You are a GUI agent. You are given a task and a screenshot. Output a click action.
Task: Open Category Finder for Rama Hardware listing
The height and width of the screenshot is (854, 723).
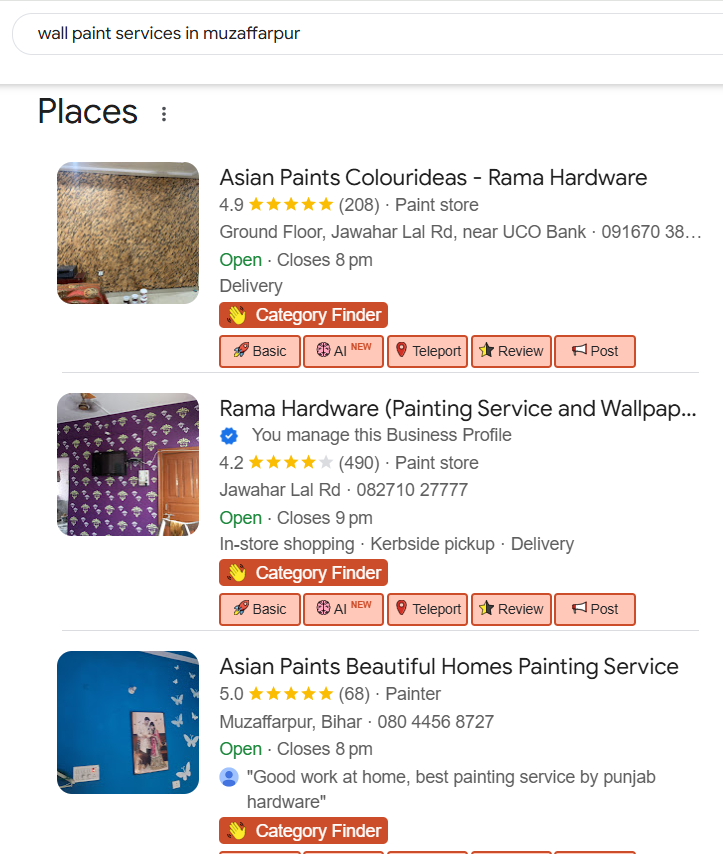pyautogui.click(x=303, y=573)
